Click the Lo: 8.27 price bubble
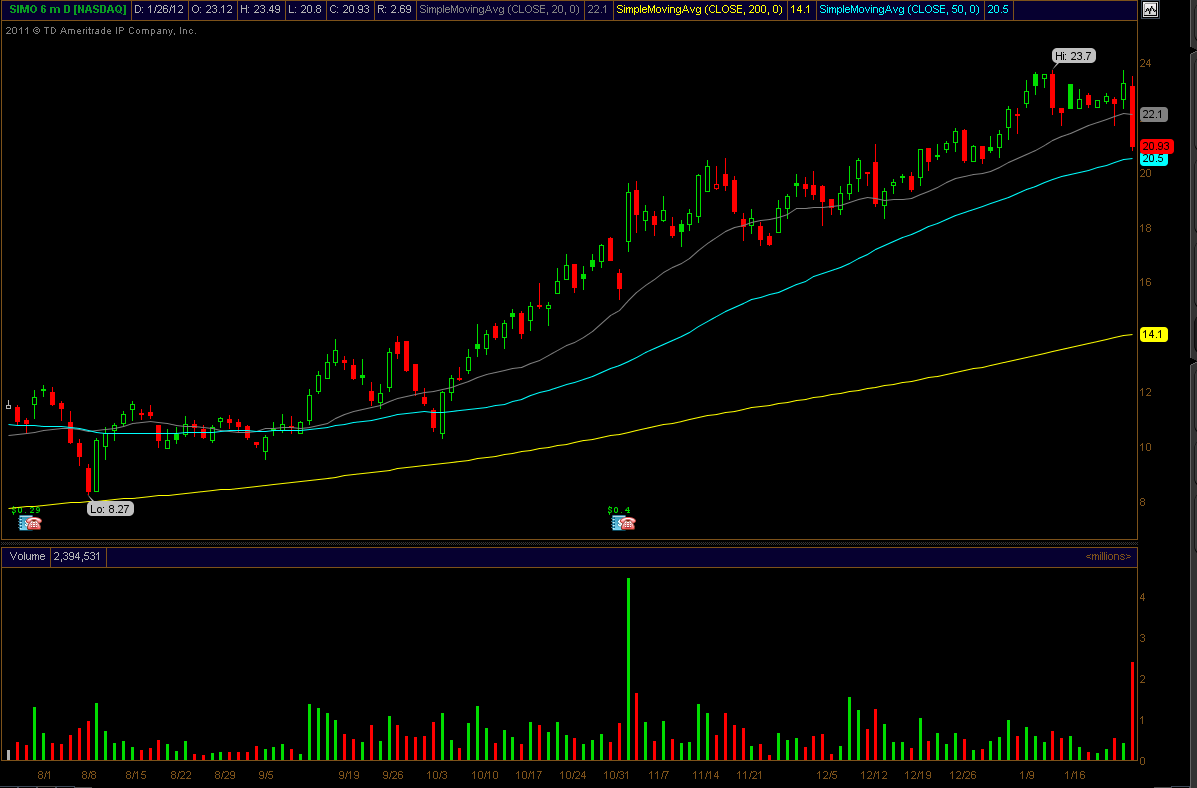 (x=111, y=509)
